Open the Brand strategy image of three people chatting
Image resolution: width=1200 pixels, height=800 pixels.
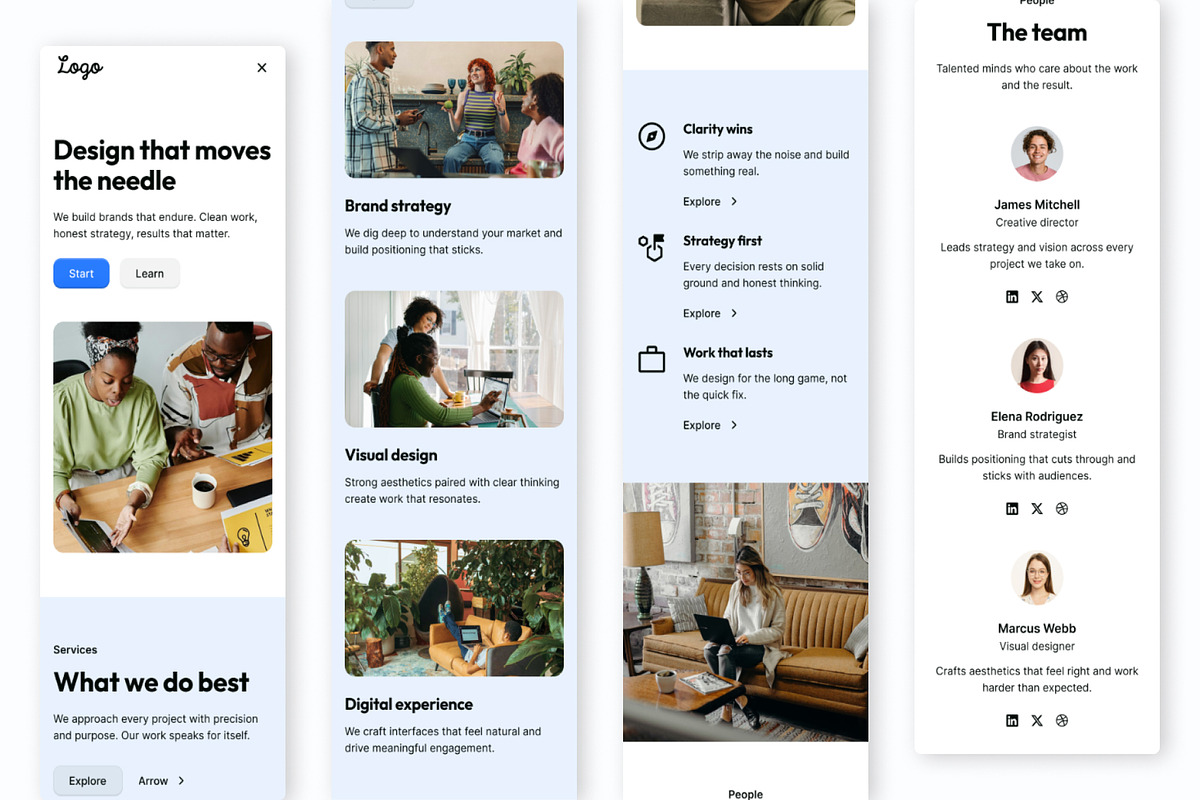click(x=454, y=110)
